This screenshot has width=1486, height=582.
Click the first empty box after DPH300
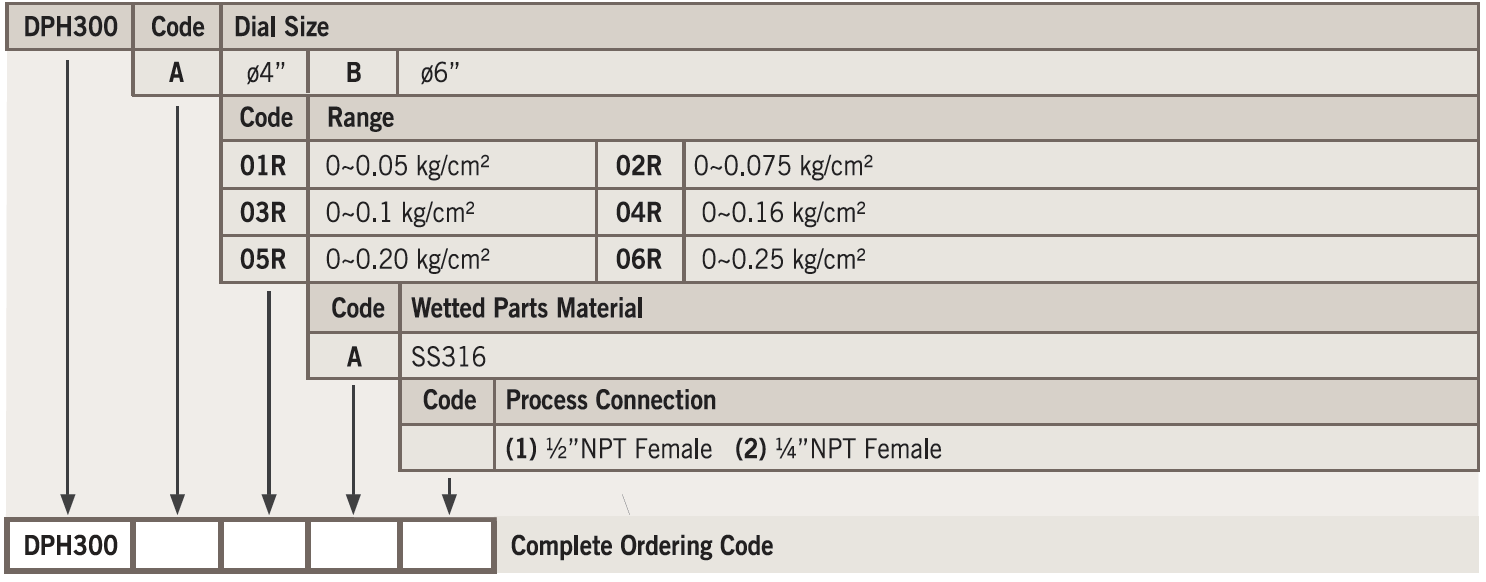click(176, 546)
